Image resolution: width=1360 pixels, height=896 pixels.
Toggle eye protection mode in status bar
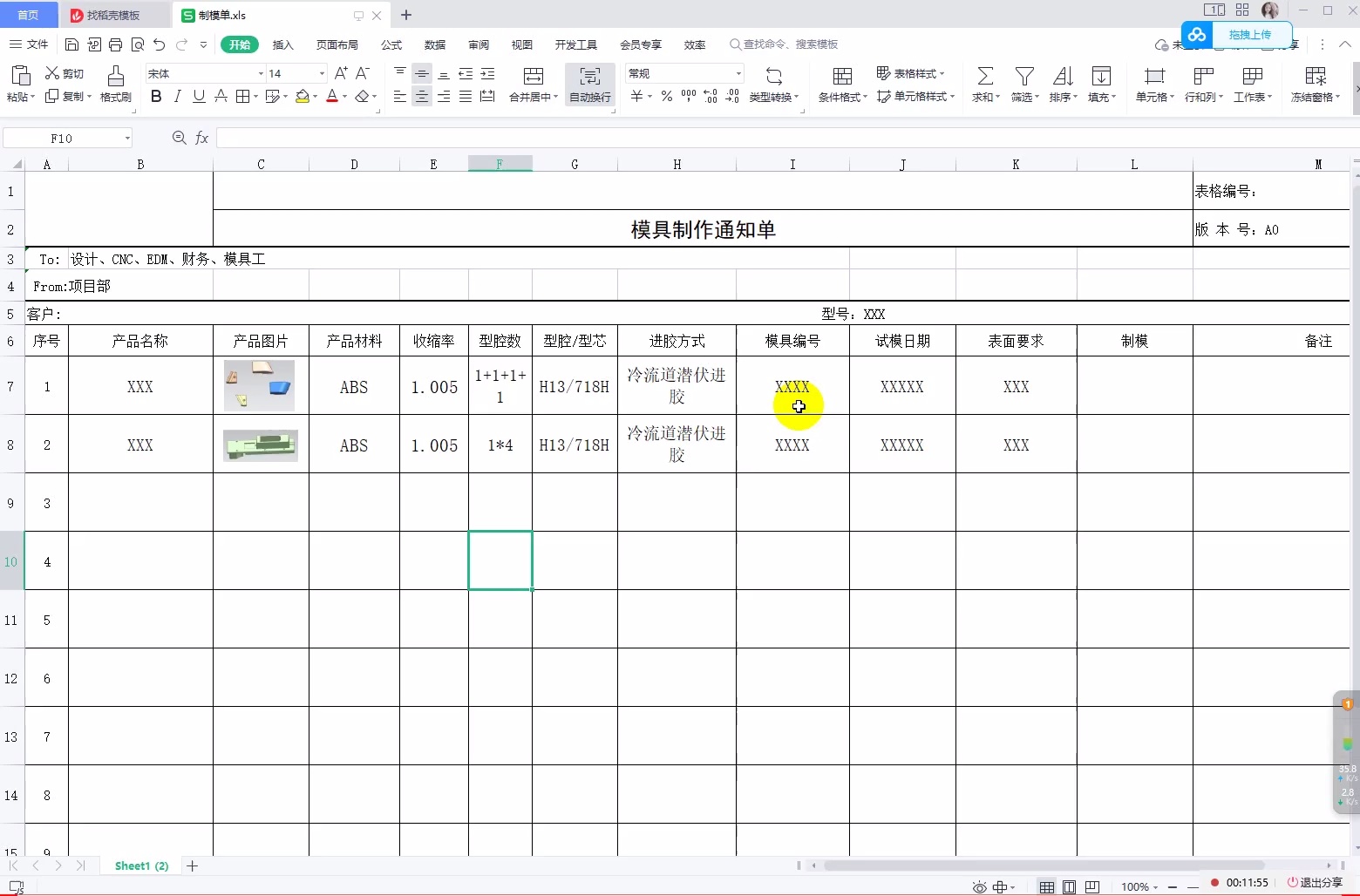980,887
